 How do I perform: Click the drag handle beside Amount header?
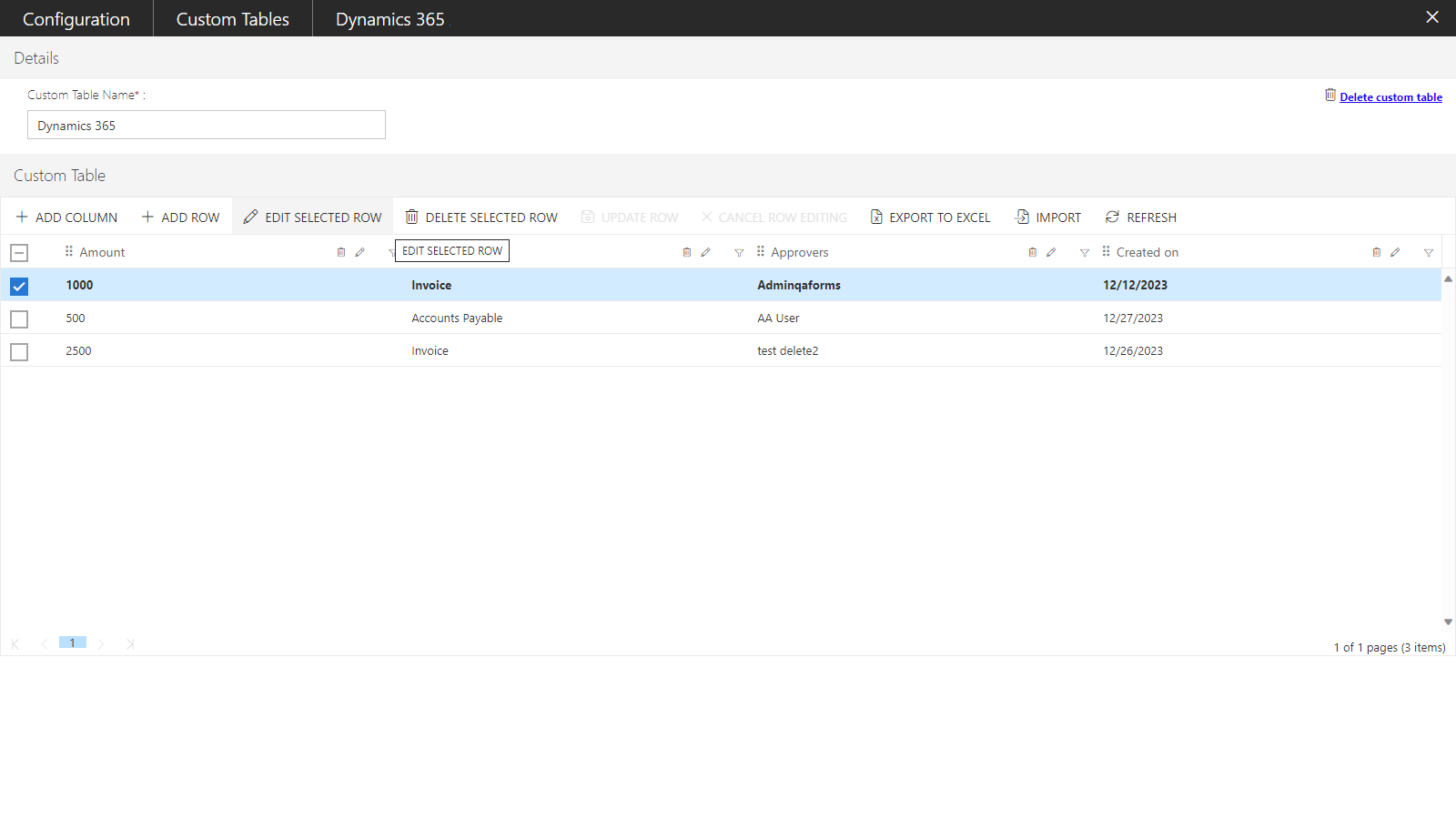coord(69,251)
